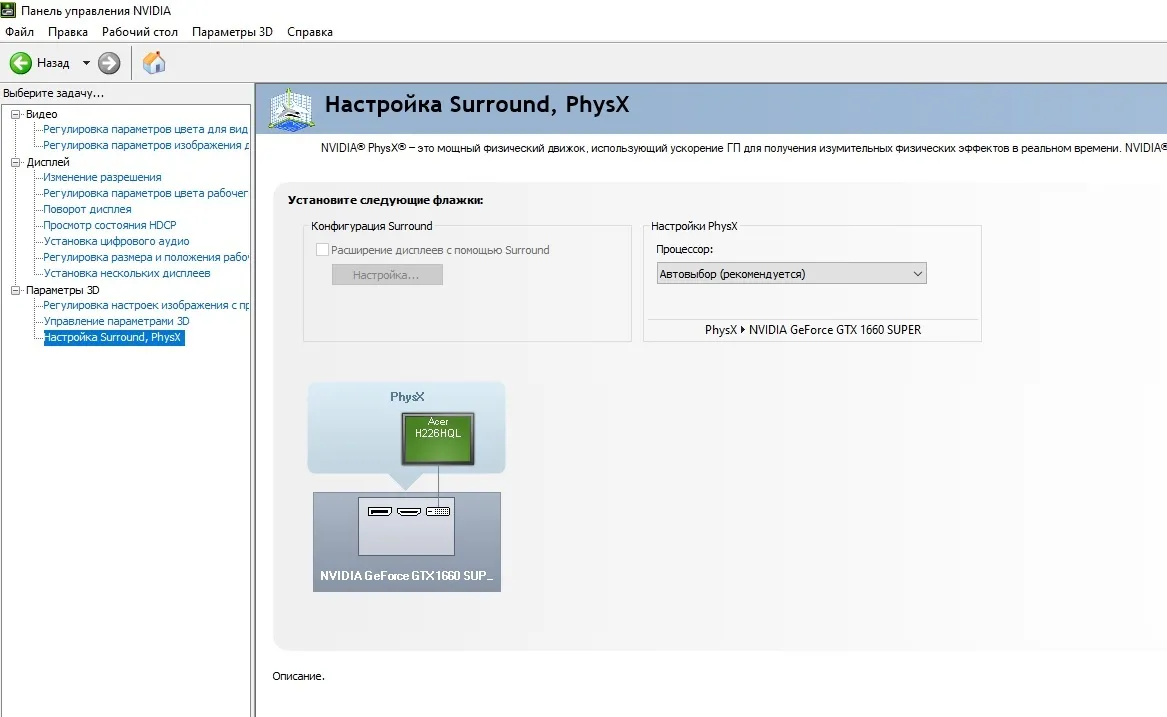Screen dimensions: 1167x717
Task: Click the Конфигурация Surround group label
Action: pos(371,226)
